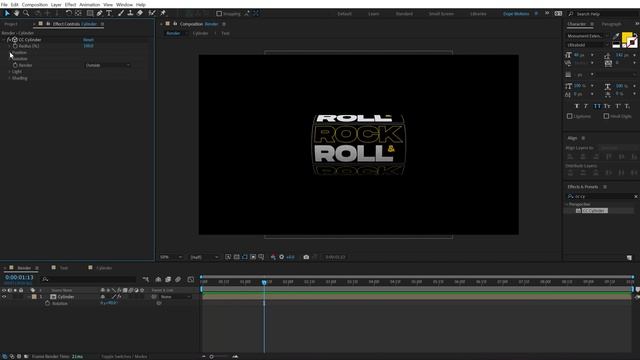
Task: Toggle Small Caps text style
Action: tap(607, 106)
